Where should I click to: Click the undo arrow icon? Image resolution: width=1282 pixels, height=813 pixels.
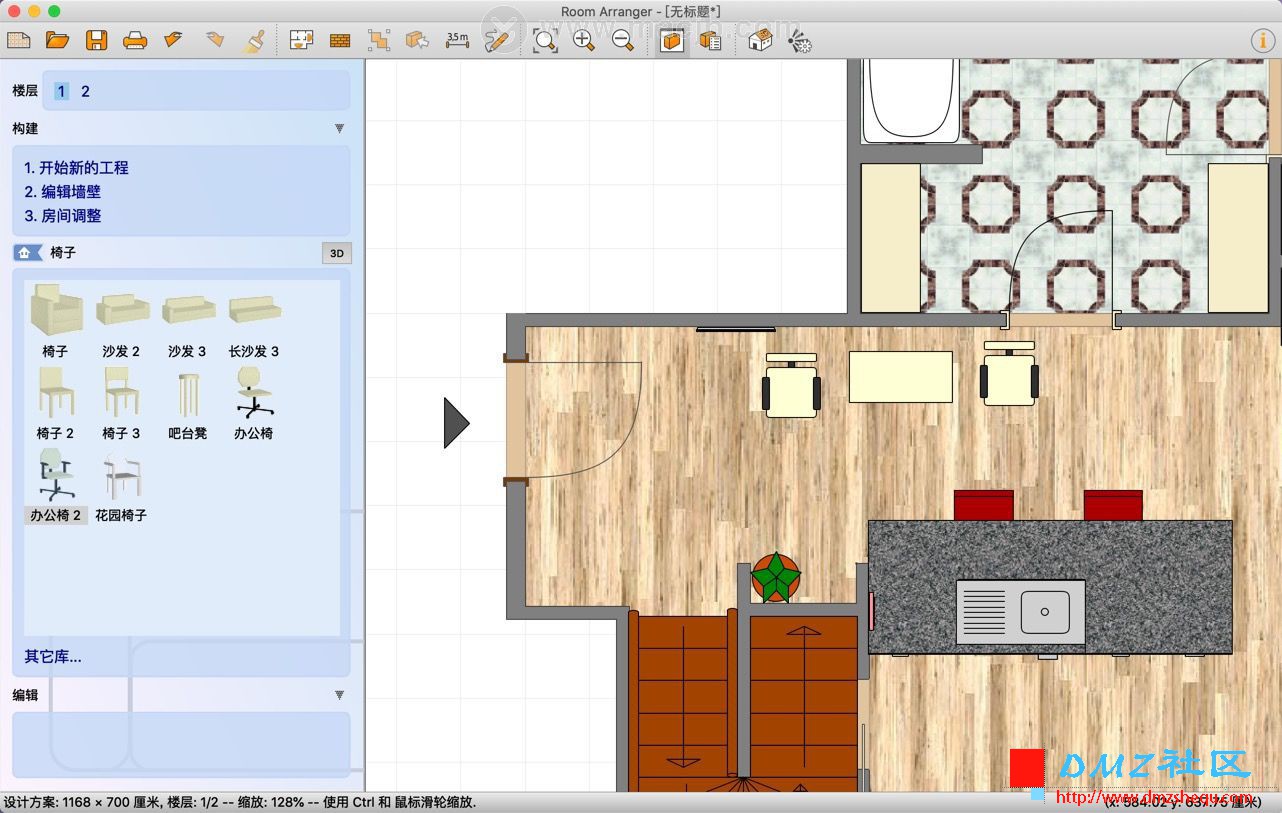click(173, 40)
